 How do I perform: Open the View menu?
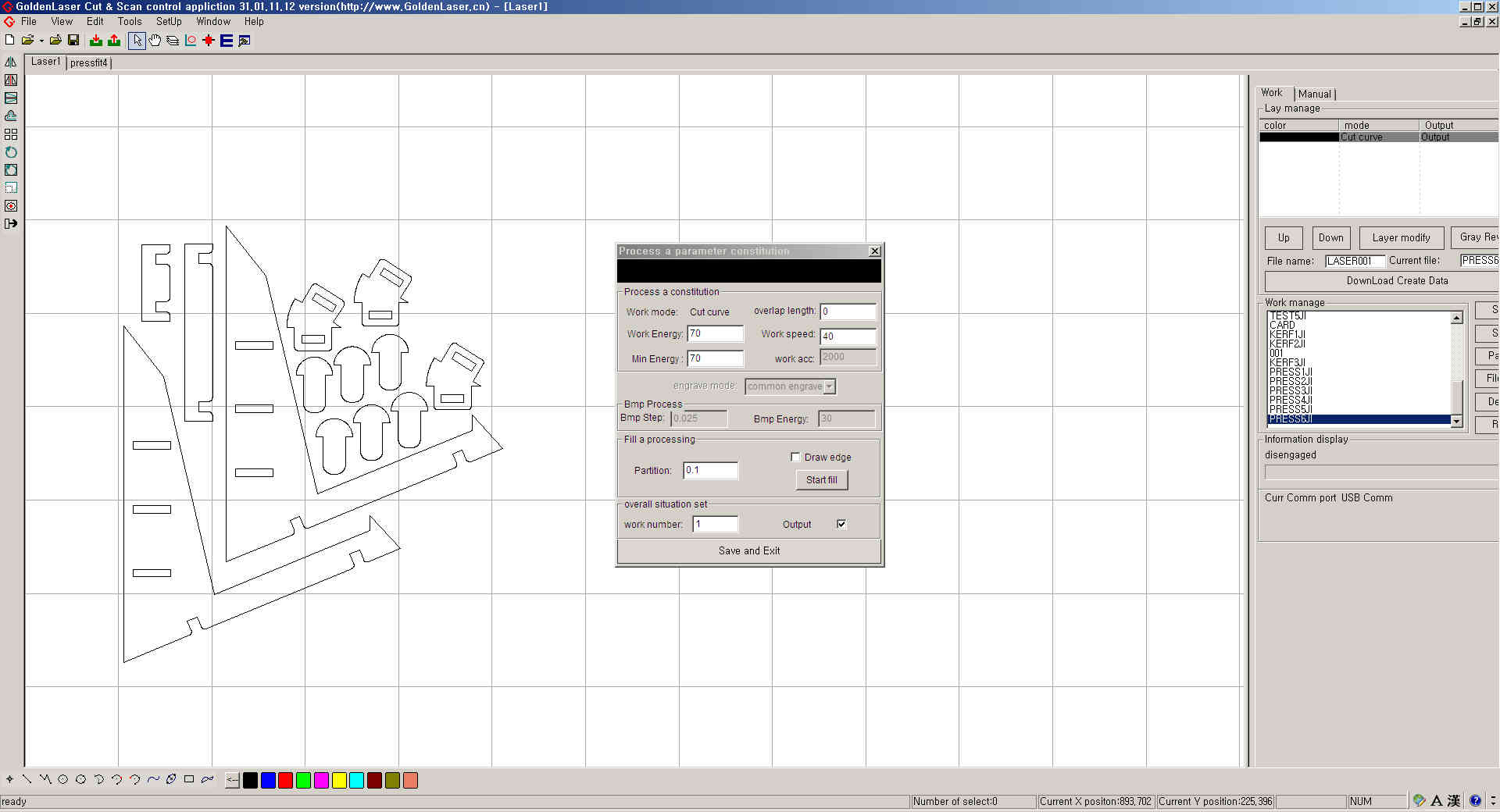pos(62,21)
